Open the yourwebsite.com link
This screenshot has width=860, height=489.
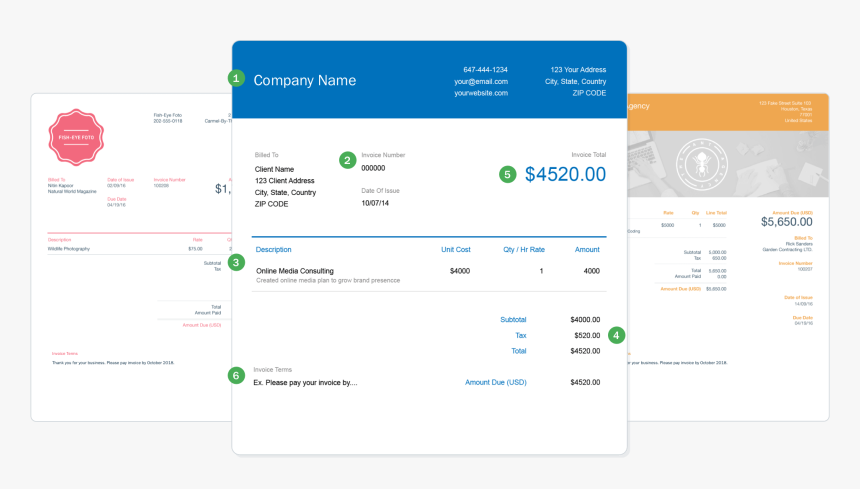[481, 93]
